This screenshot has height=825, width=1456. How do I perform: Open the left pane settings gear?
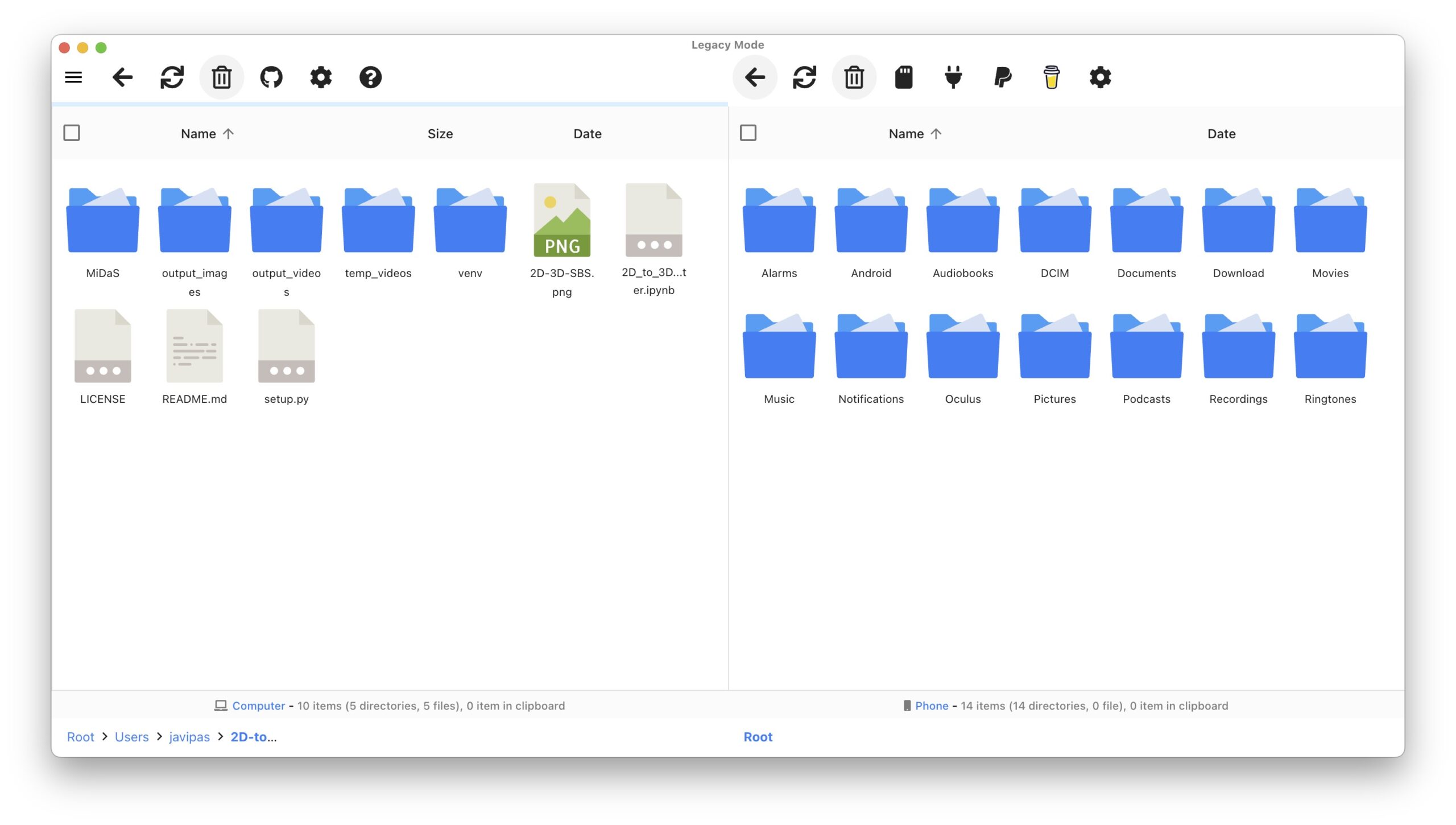(x=321, y=77)
